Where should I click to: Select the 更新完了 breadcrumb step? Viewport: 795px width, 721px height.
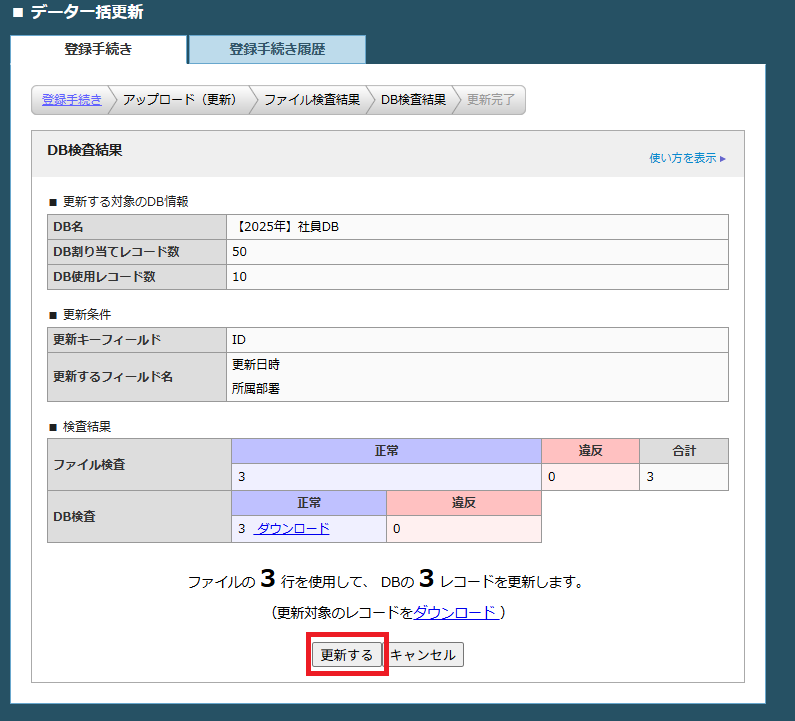(491, 100)
